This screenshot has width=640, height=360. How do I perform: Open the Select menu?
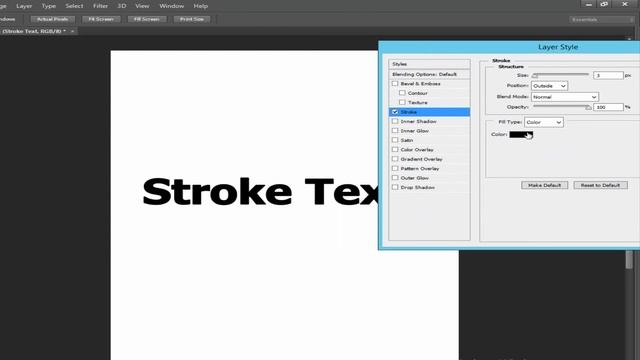point(74,6)
